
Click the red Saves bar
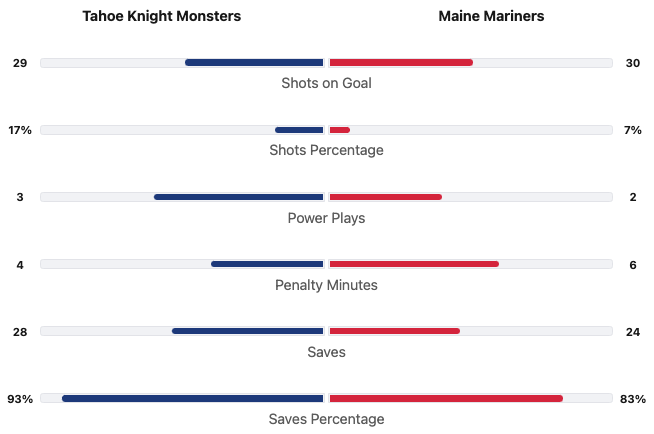[395, 331]
